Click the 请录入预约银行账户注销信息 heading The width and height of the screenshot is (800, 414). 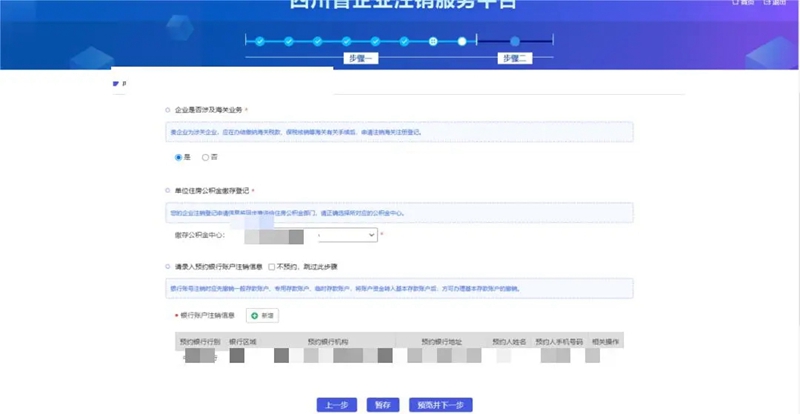[219, 266]
